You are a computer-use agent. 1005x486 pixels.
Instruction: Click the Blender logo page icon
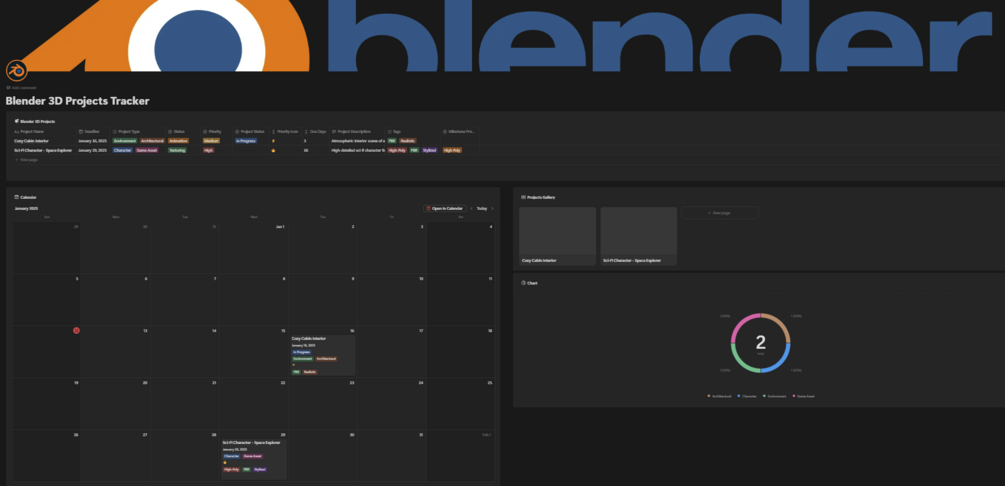pyautogui.click(x=16, y=71)
